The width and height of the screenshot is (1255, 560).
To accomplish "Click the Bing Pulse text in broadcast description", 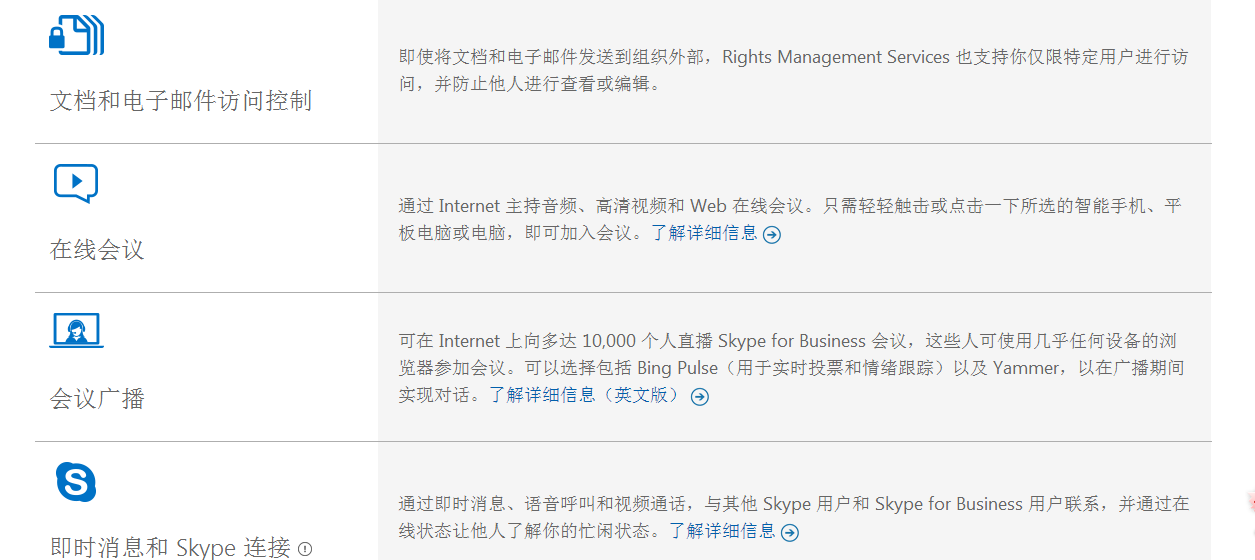I will pos(677,368).
